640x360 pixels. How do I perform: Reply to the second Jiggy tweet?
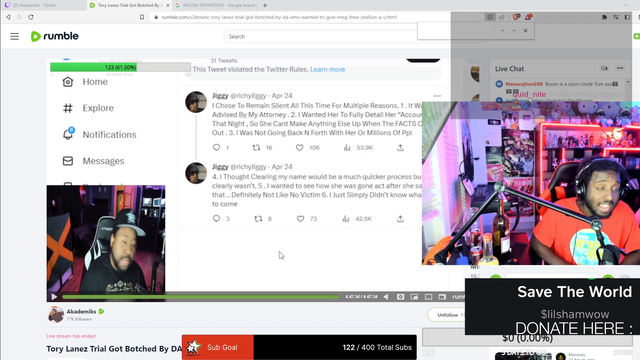click(x=216, y=219)
